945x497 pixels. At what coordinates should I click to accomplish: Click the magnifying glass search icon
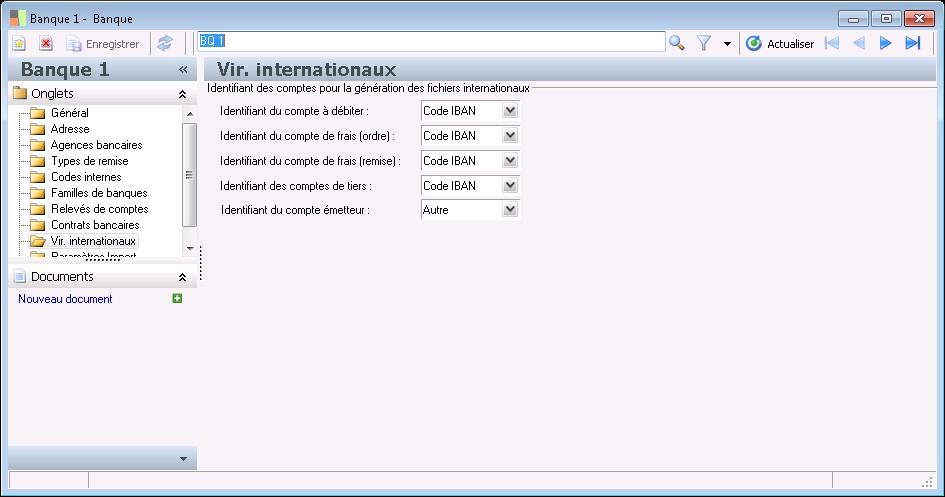point(676,43)
